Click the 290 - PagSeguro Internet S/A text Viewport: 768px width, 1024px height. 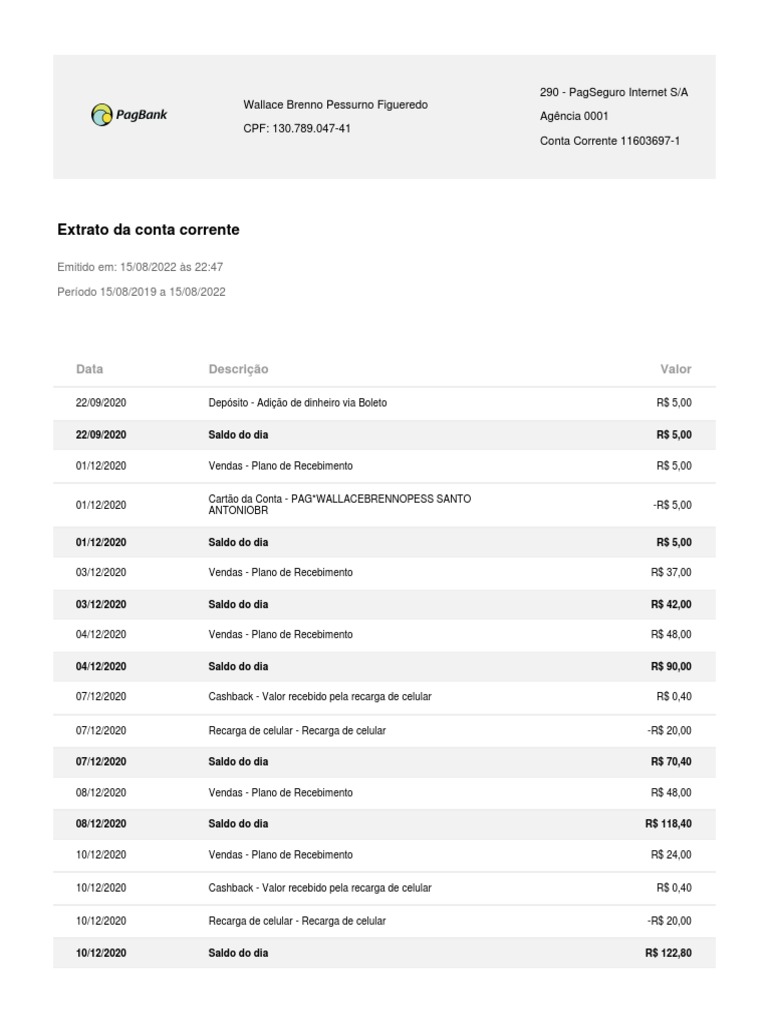coord(613,92)
